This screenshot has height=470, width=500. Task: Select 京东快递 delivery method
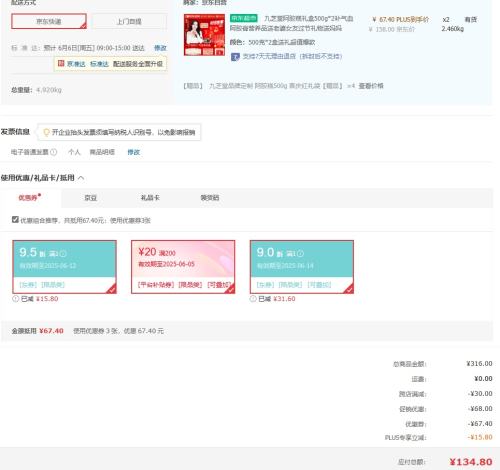click(49, 21)
